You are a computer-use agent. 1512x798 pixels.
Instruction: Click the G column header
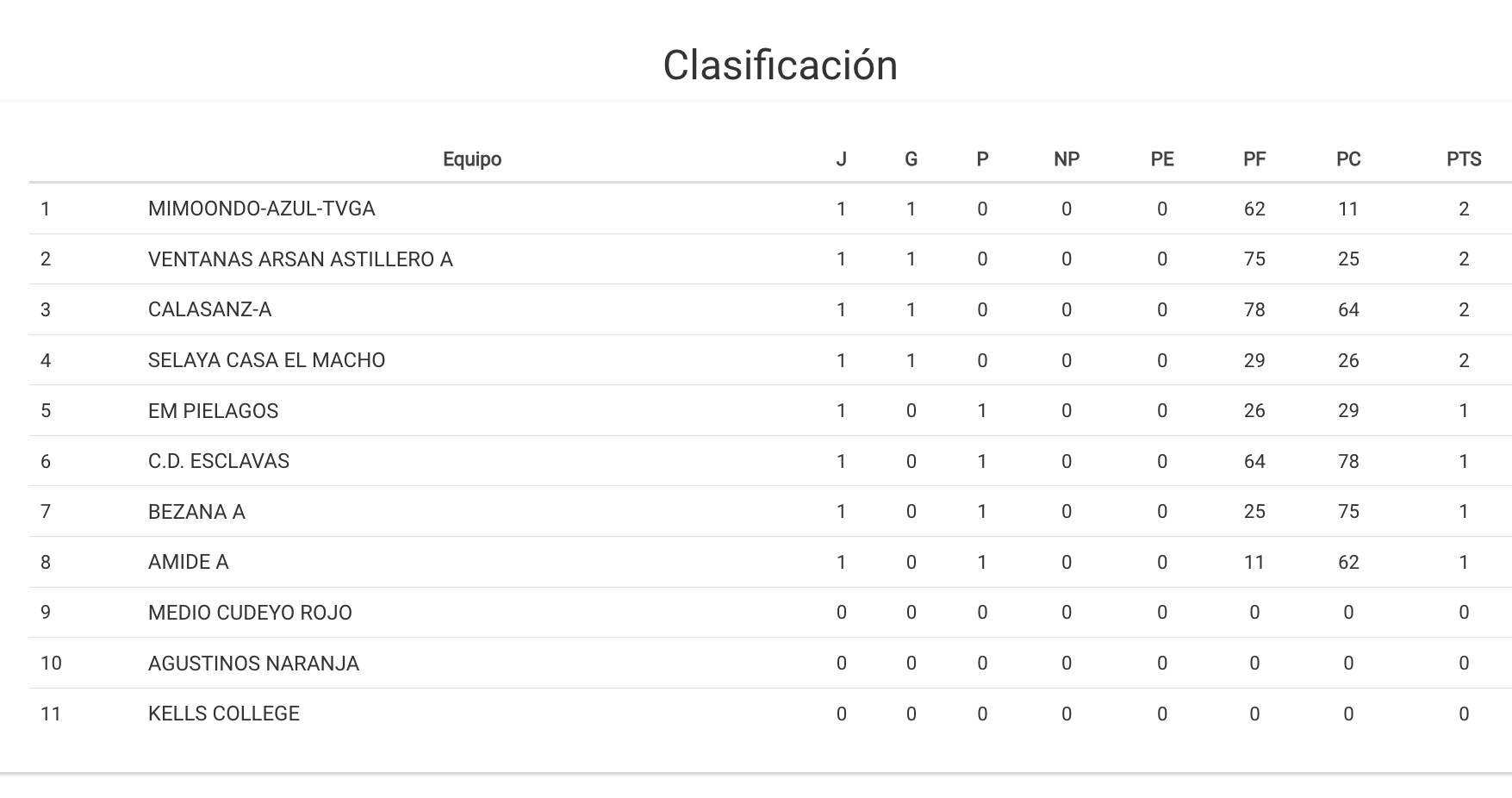tap(911, 159)
